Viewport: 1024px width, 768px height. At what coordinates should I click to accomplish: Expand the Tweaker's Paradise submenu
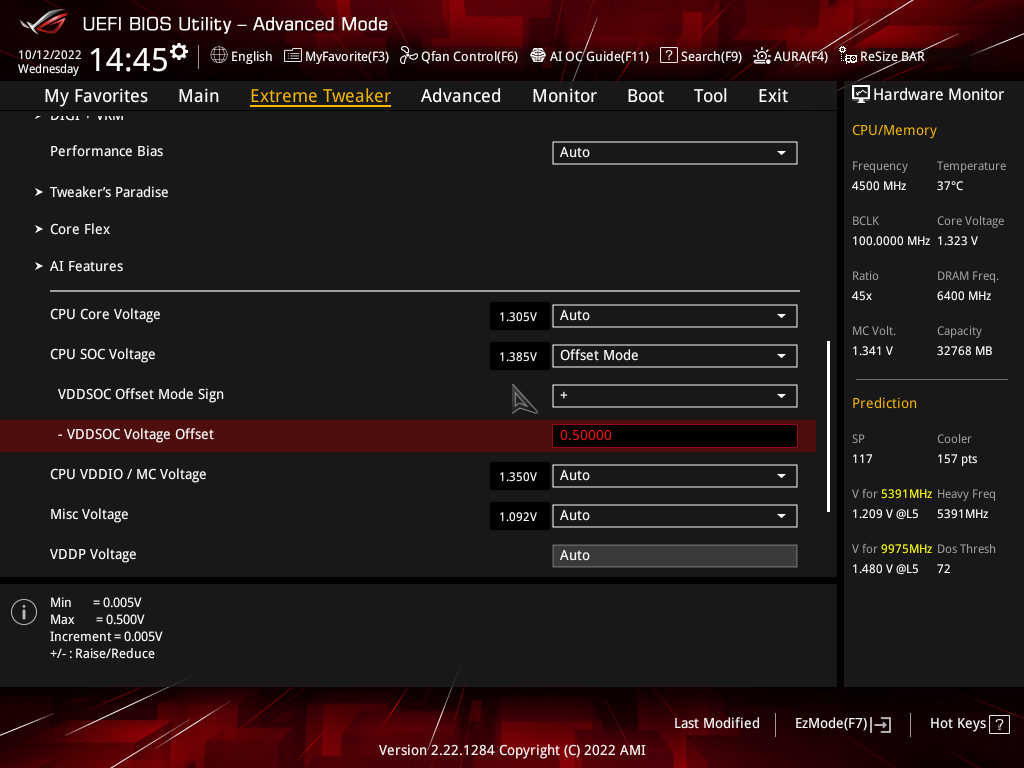click(108, 192)
